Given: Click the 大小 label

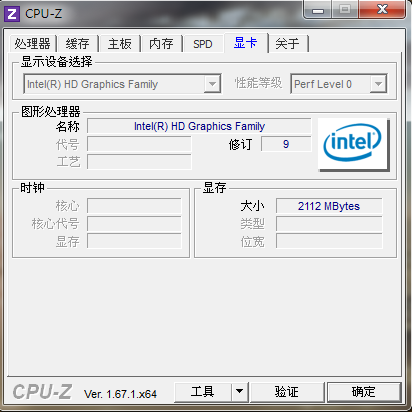Looking at the screenshot, I should [253, 206].
